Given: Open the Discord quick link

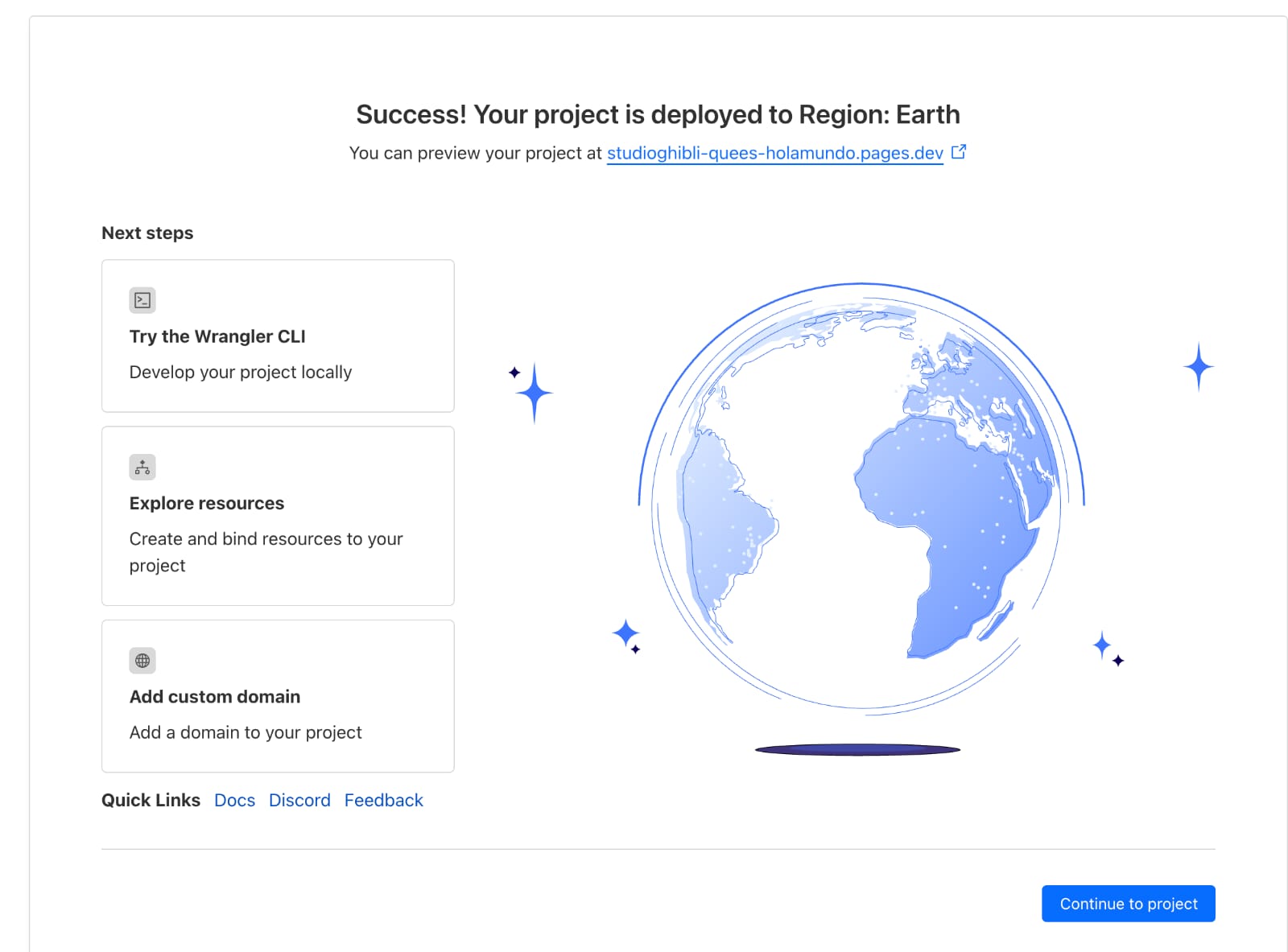Looking at the screenshot, I should [299, 800].
